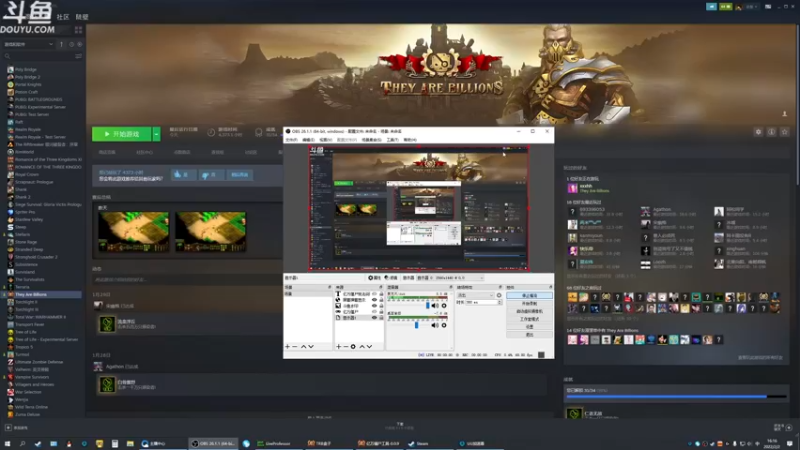Add They Are Billions to favorites star
The image size is (800, 450).
pyautogui.click(x=785, y=132)
